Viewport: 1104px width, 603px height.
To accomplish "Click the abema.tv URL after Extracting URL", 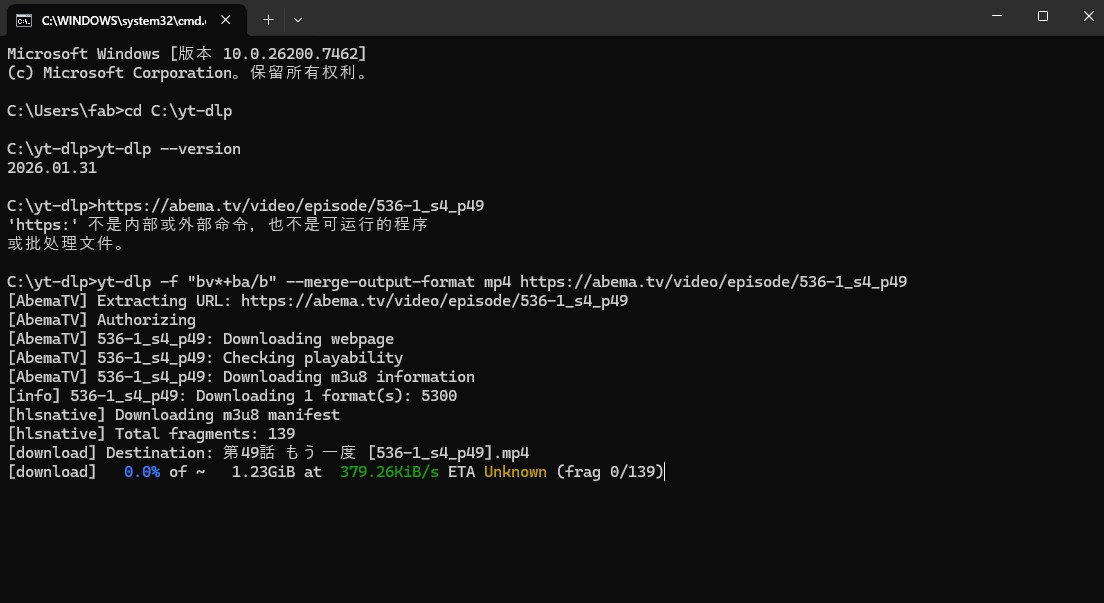I will tap(434, 301).
